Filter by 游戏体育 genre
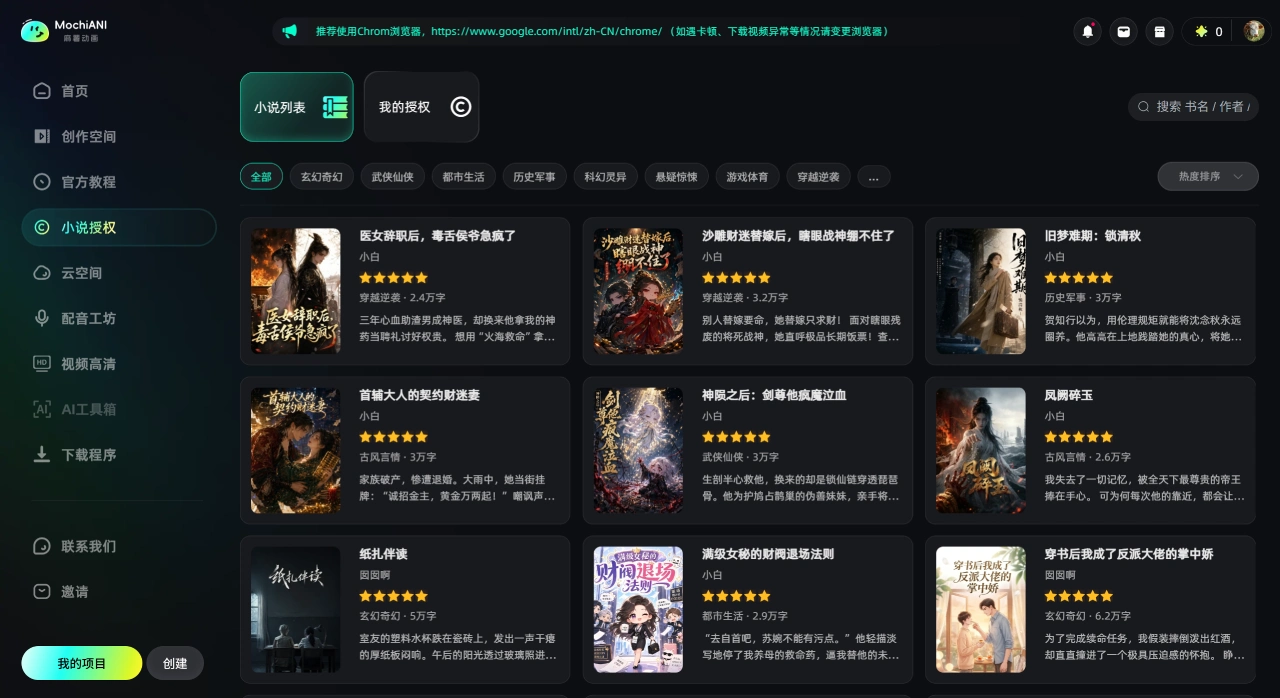The height and width of the screenshot is (698, 1280). [747, 177]
